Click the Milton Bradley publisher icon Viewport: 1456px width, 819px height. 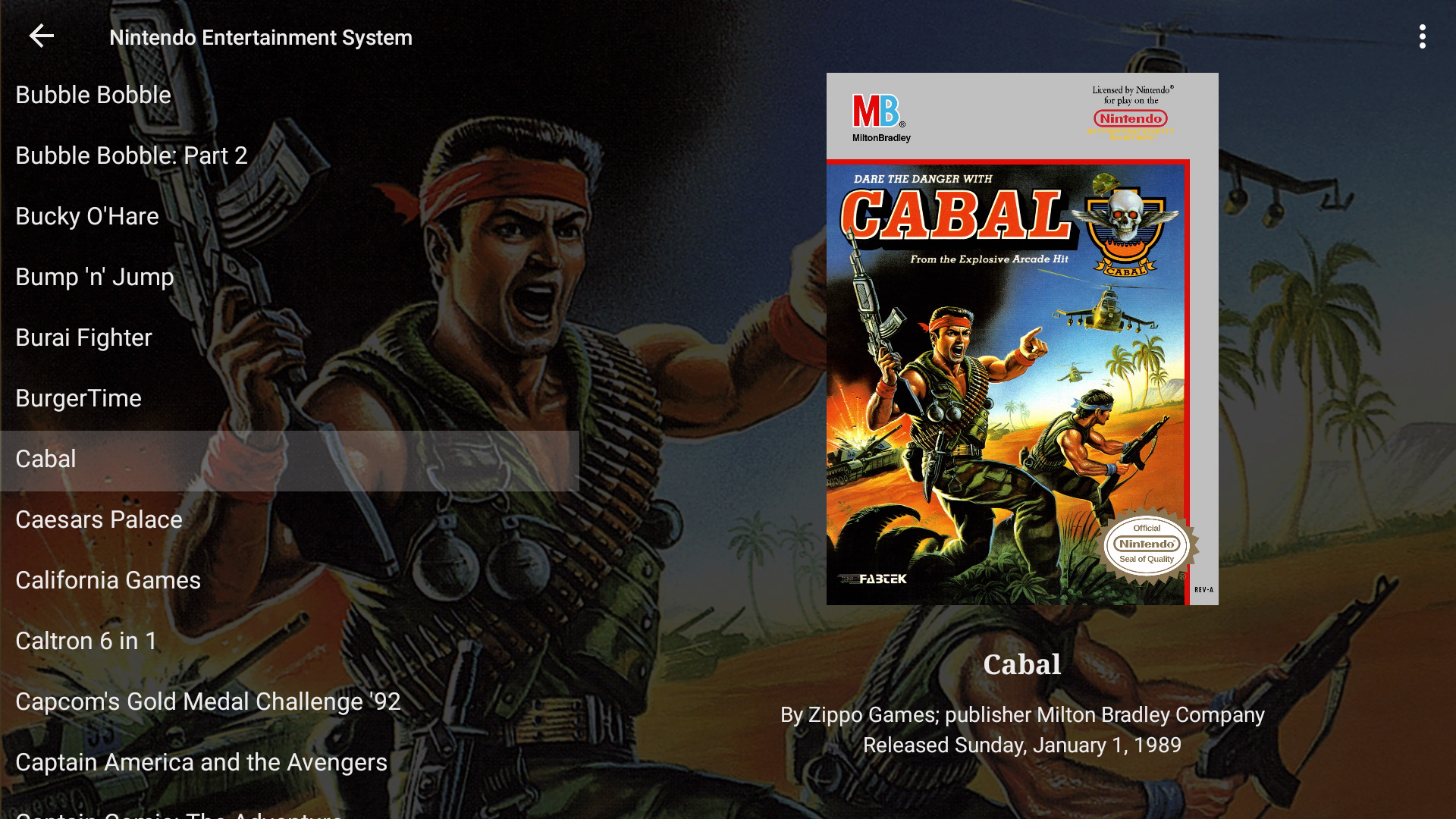click(x=878, y=113)
